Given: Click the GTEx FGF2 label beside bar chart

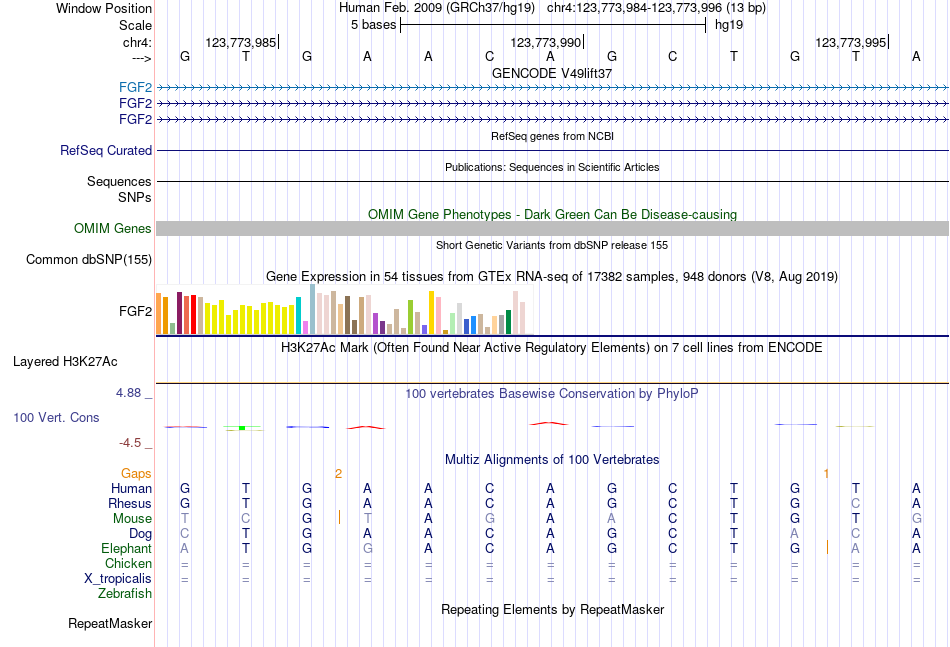Looking at the screenshot, I should click(135, 311).
